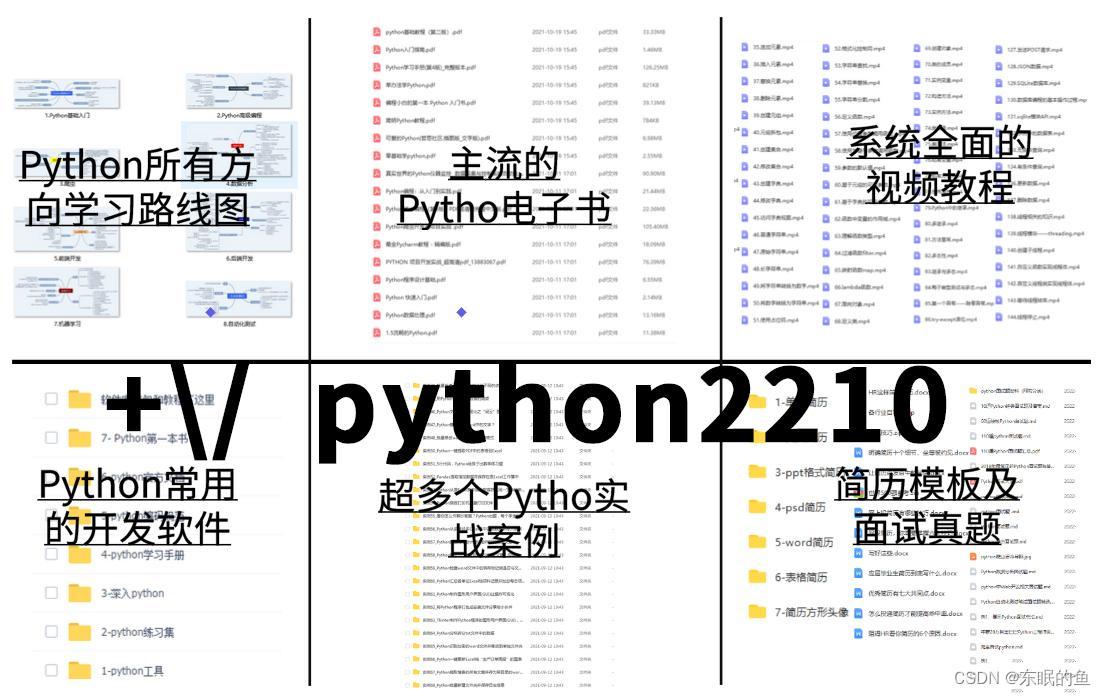Click video icon of 51.使用点切符.mp4
The width and height of the screenshot is (1106, 696).
click(x=744, y=319)
